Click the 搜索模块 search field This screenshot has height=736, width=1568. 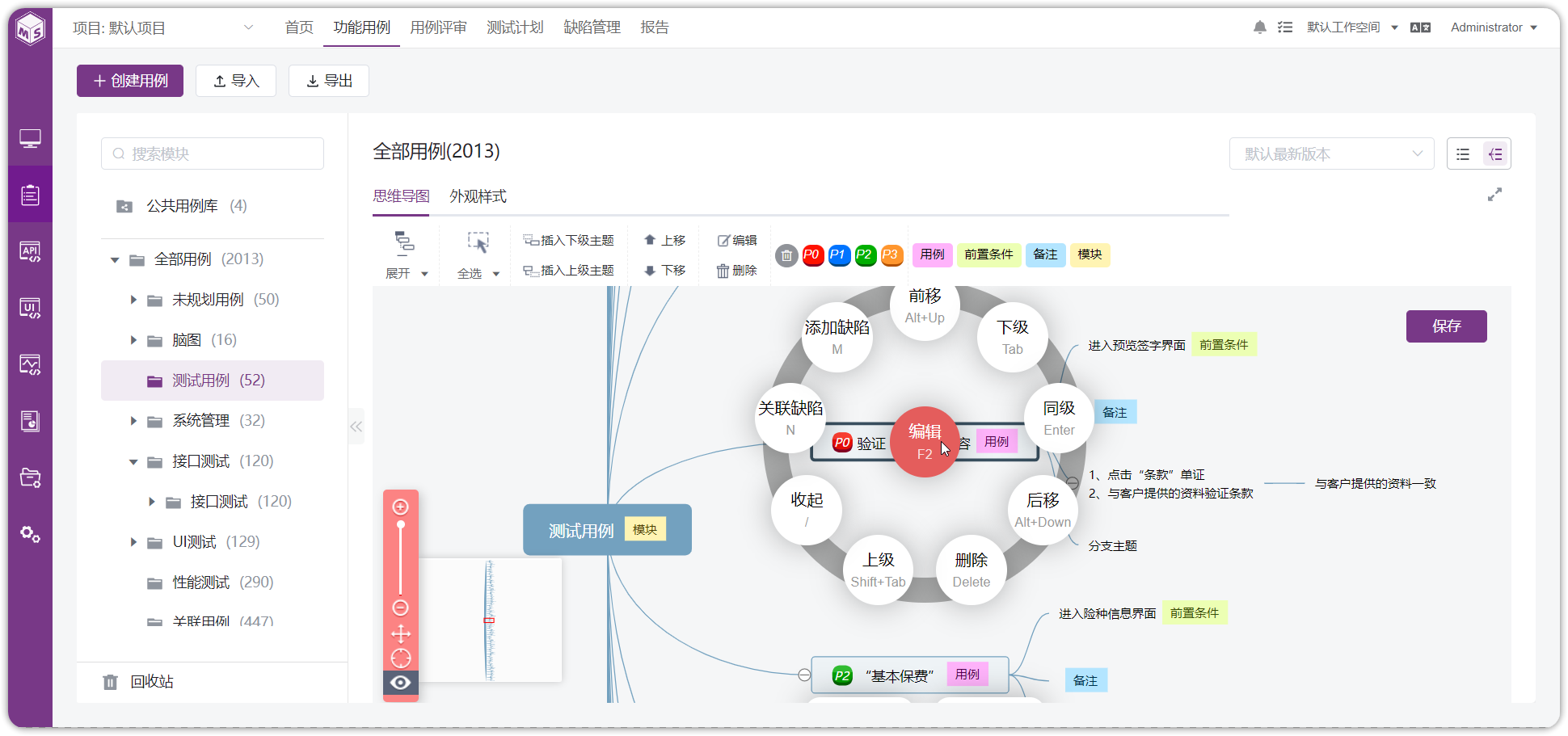tap(213, 154)
